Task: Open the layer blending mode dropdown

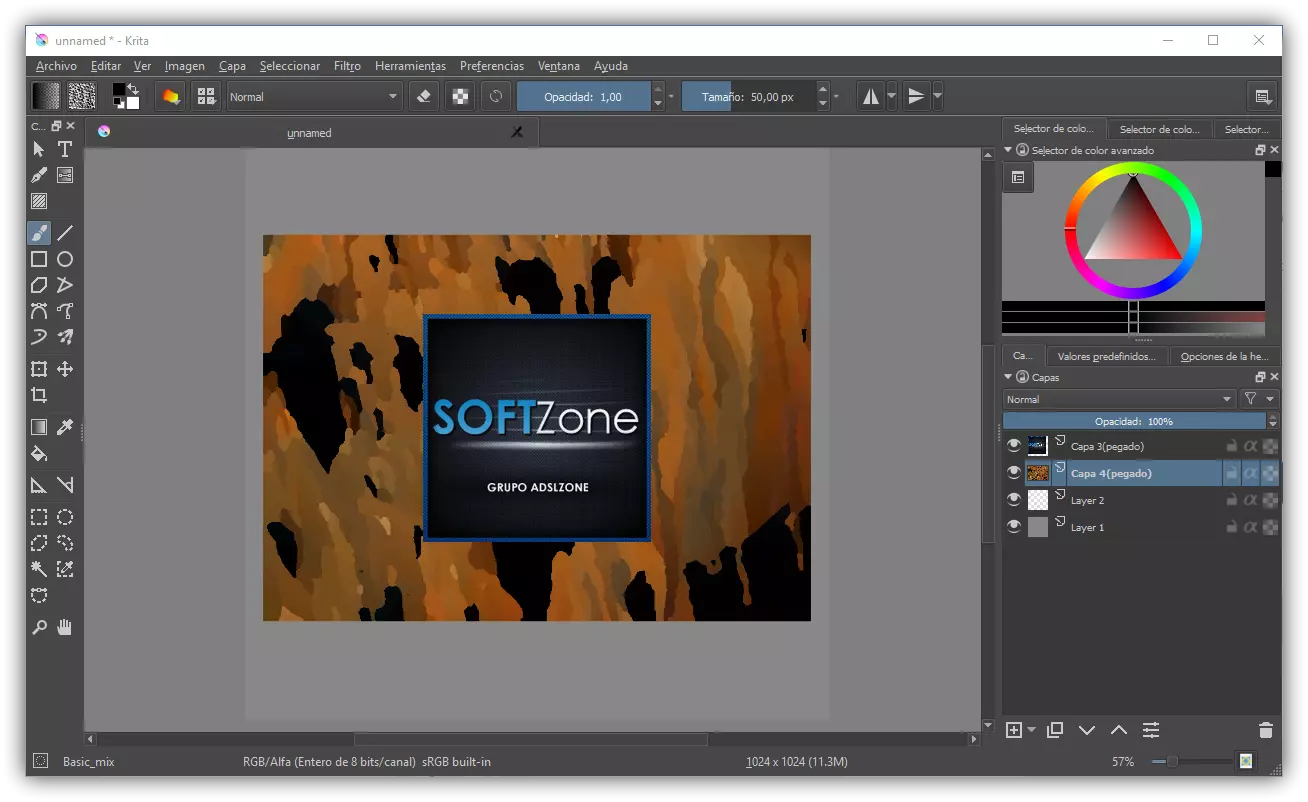Action: pos(1119,399)
